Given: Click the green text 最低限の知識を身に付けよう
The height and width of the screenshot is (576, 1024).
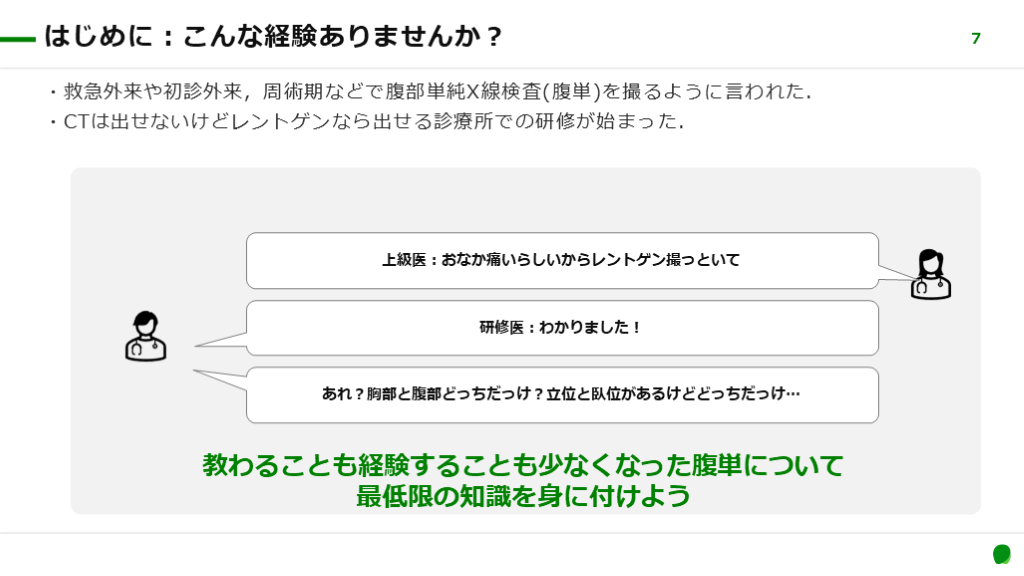Looking at the screenshot, I should 523,496.
